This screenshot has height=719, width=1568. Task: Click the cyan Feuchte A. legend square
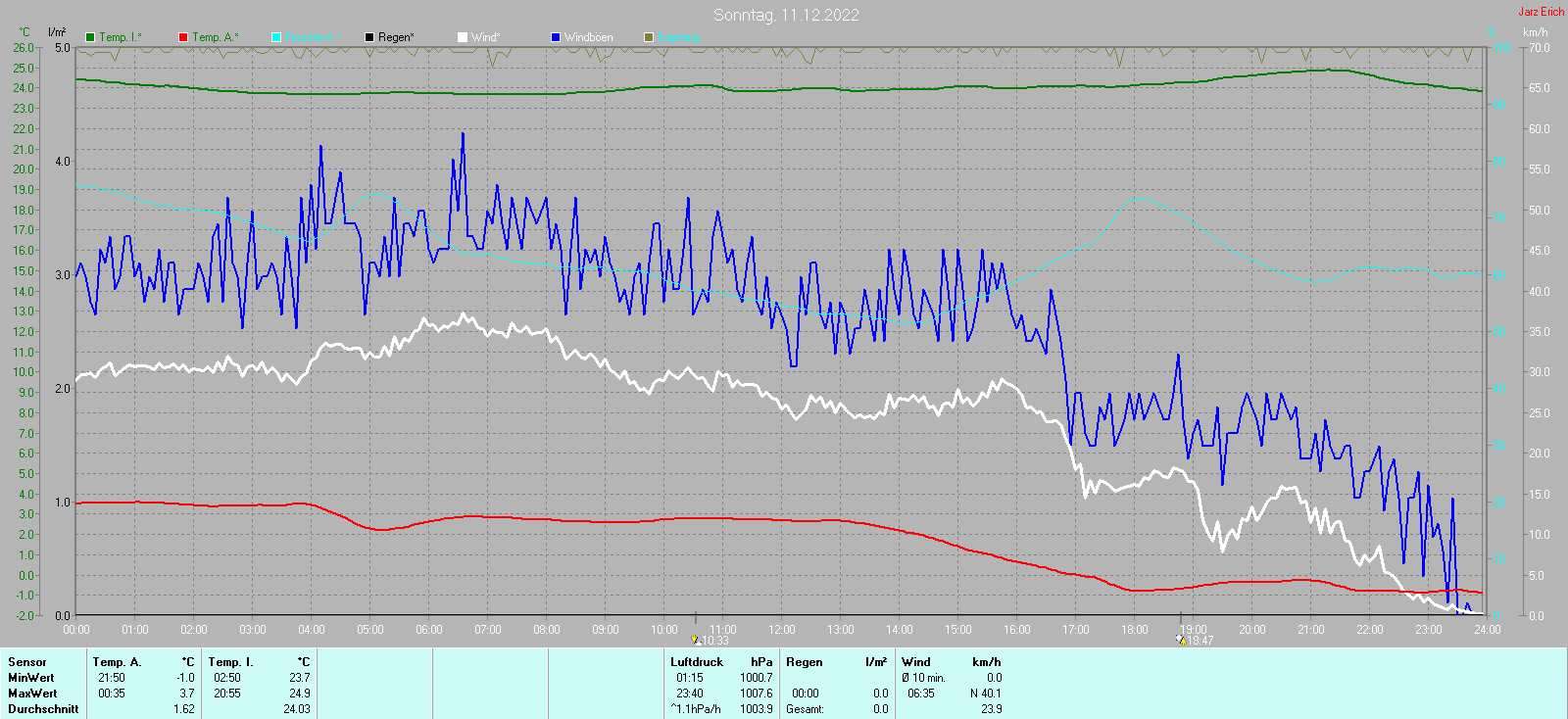276,37
